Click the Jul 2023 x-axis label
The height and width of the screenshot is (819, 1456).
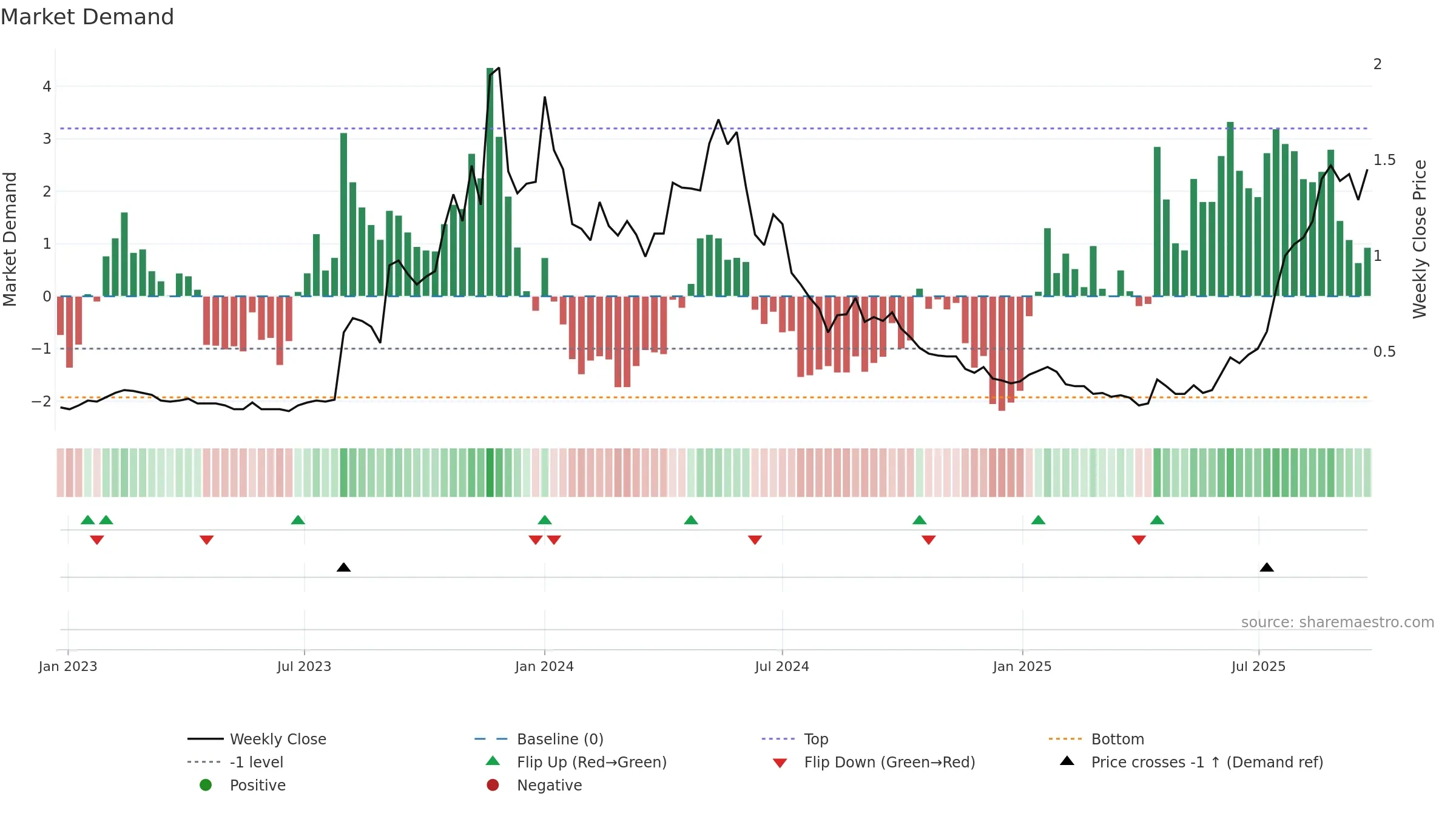(304, 666)
